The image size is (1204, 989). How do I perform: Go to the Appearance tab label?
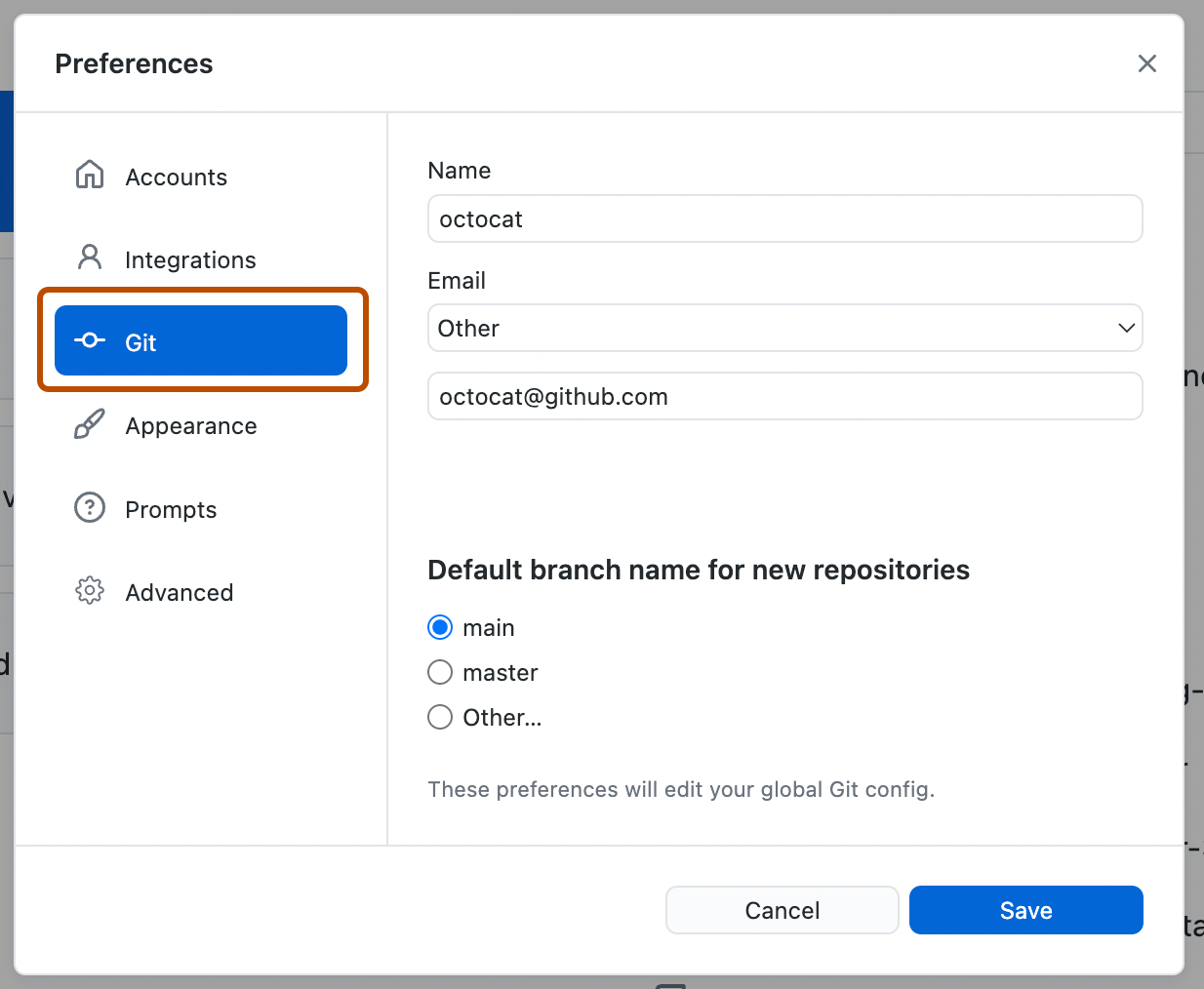pyautogui.click(x=191, y=426)
